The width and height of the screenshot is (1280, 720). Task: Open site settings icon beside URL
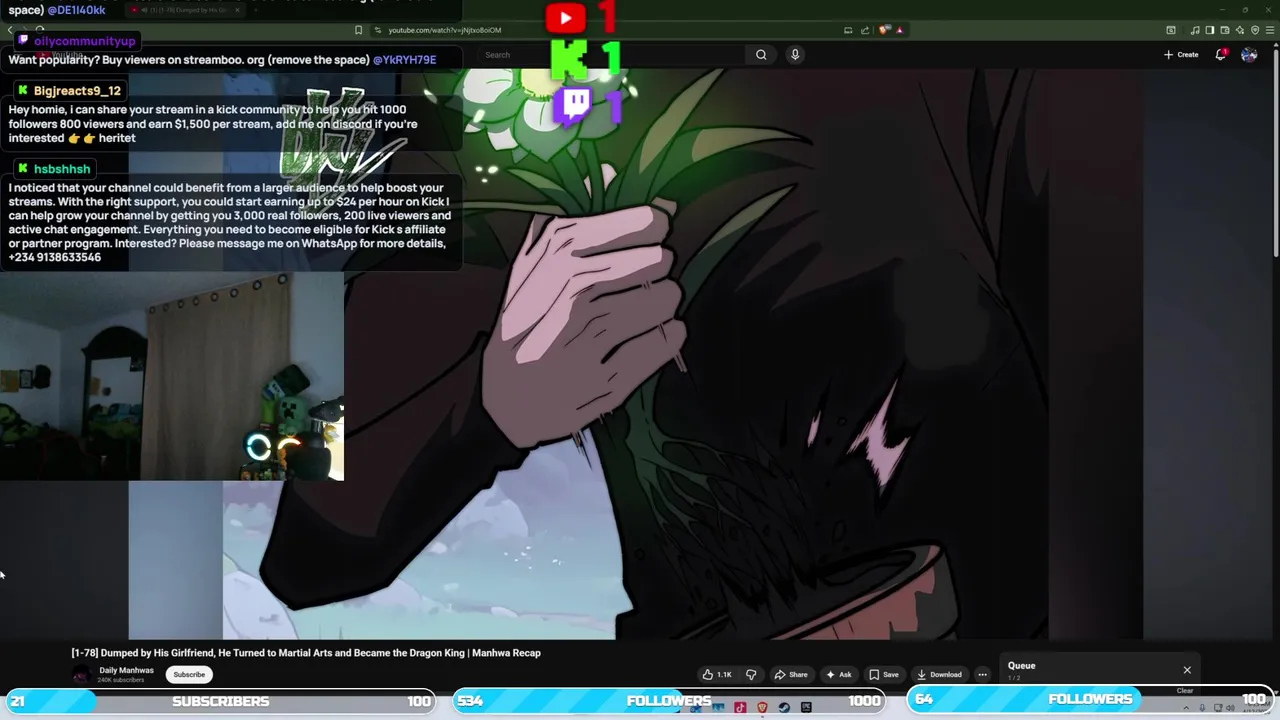tap(377, 30)
